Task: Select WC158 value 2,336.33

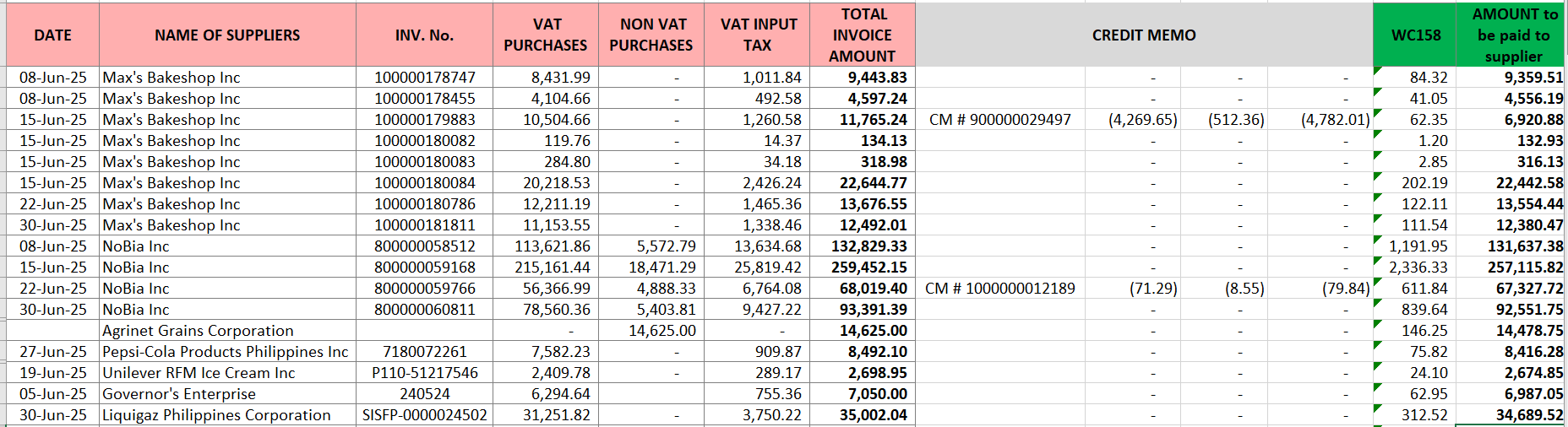Action: click(1416, 268)
